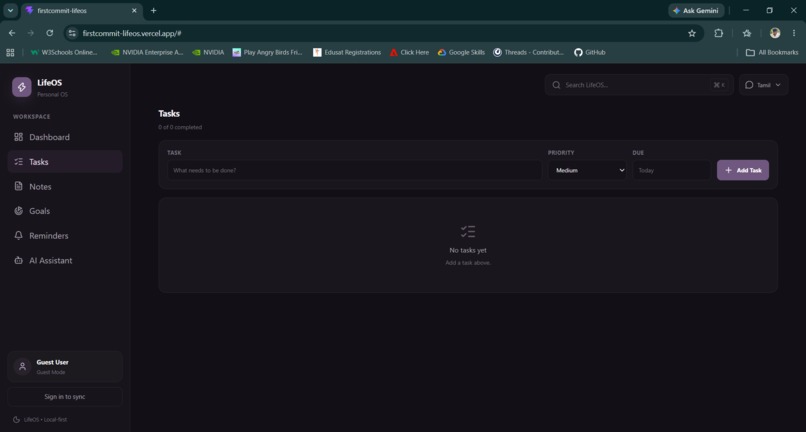806x432 pixels.
Task: Click the checklist icon above No tasks yet
Action: tap(468, 231)
